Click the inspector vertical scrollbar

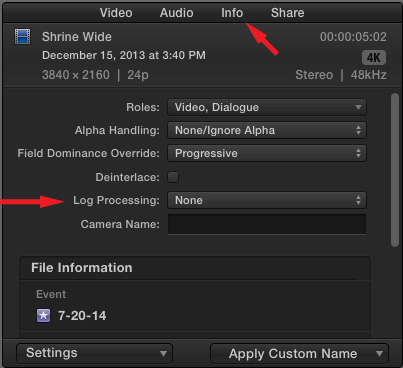point(395,170)
